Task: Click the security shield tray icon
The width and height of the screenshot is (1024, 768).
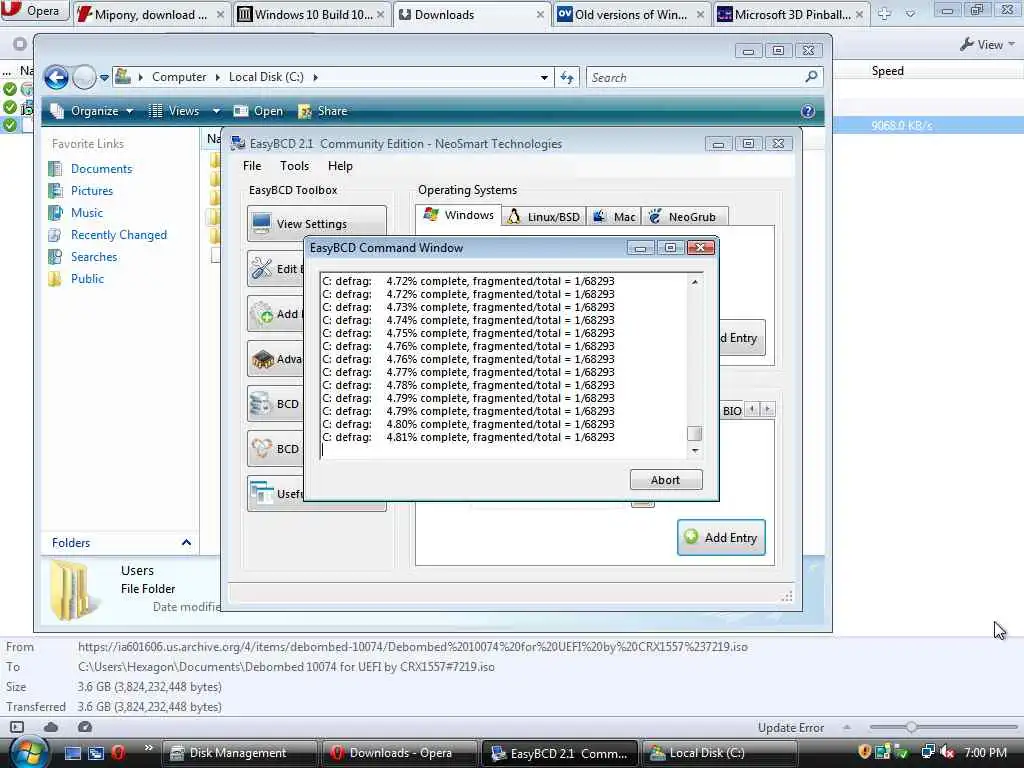Action: (x=863, y=752)
